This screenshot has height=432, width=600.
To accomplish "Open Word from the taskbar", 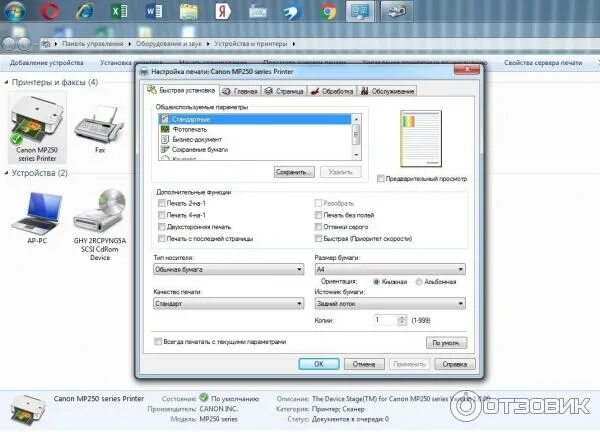I will coord(154,11).
